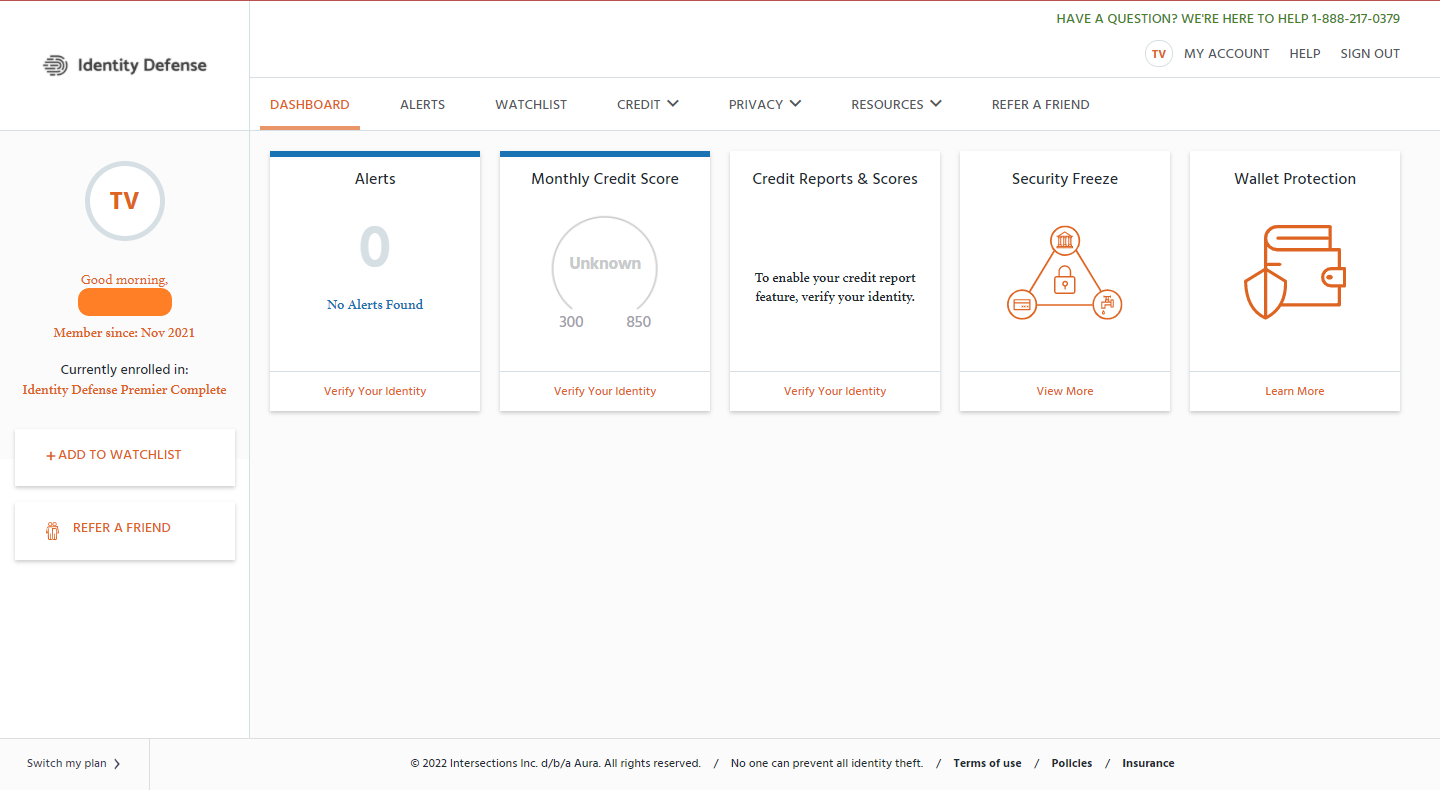Click the Identity Defense fingerprint logo
Viewport: 1440px width, 790px height.
[x=55, y=66]
